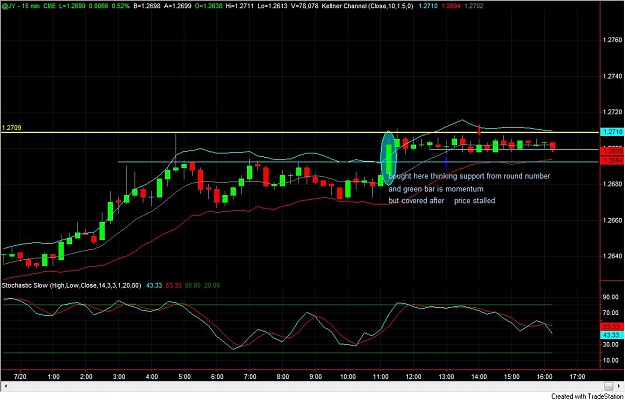Click the 7:00 time axis label

coord(250,376)
